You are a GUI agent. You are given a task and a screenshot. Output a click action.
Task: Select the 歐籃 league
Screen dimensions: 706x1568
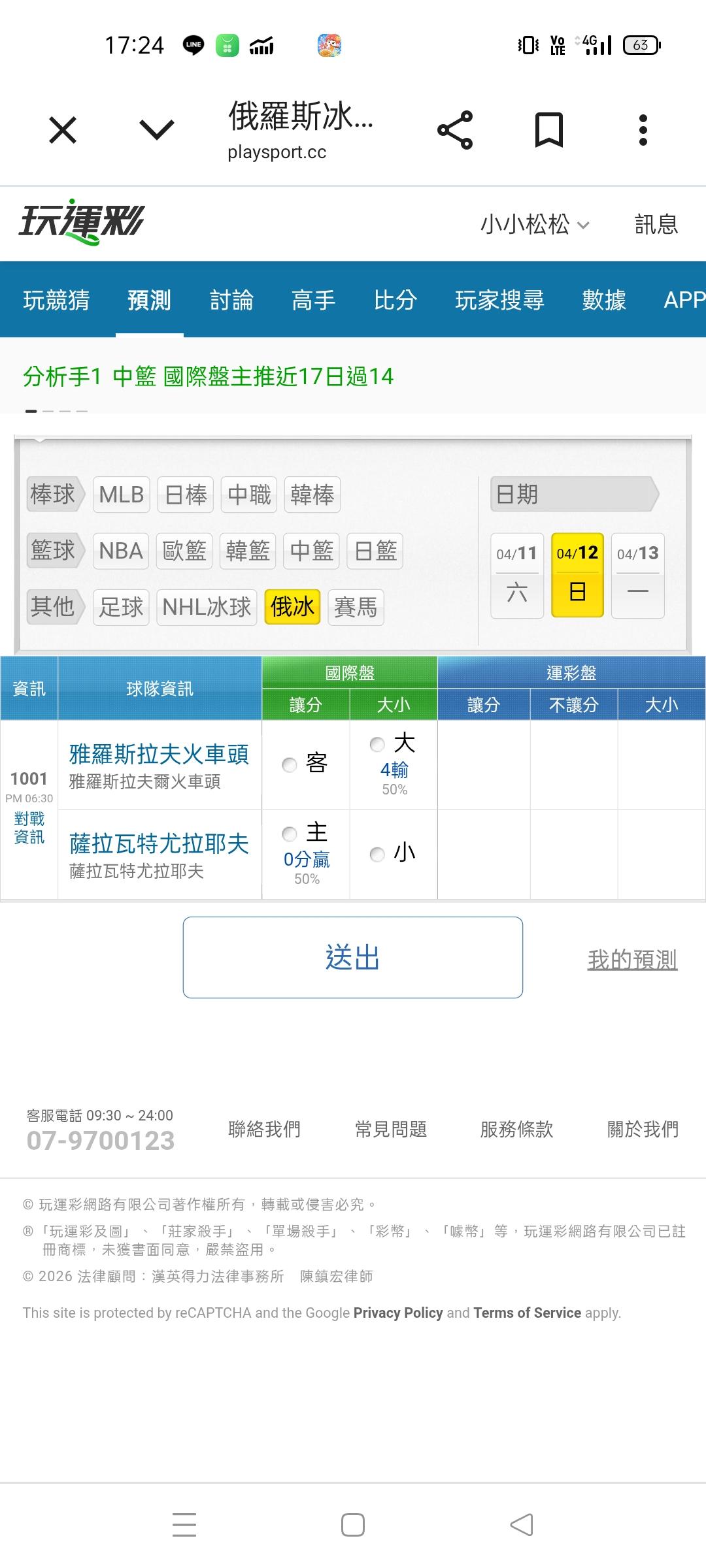pyautogui.click(x=184, y=551)
